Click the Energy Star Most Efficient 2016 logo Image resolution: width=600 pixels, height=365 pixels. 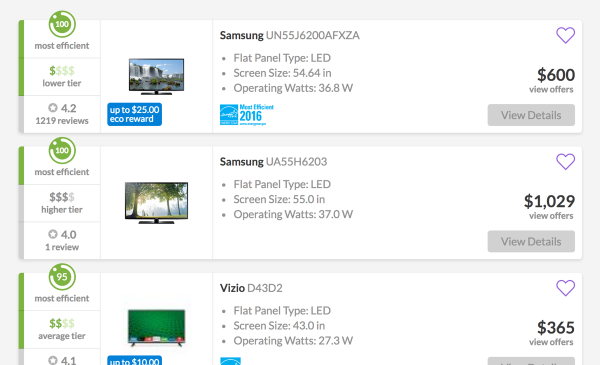coord(247,115)
